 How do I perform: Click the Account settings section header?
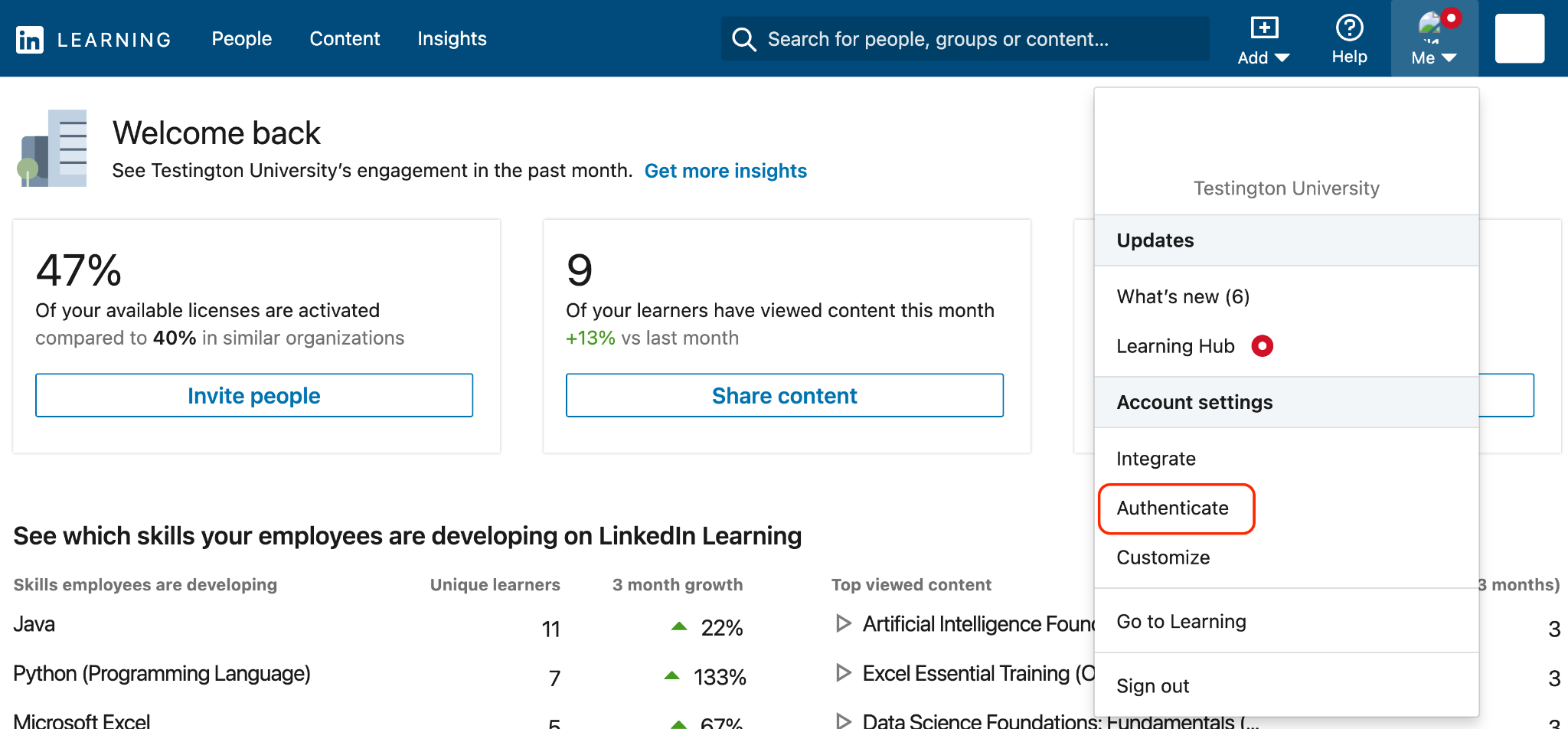(1286, 402)
